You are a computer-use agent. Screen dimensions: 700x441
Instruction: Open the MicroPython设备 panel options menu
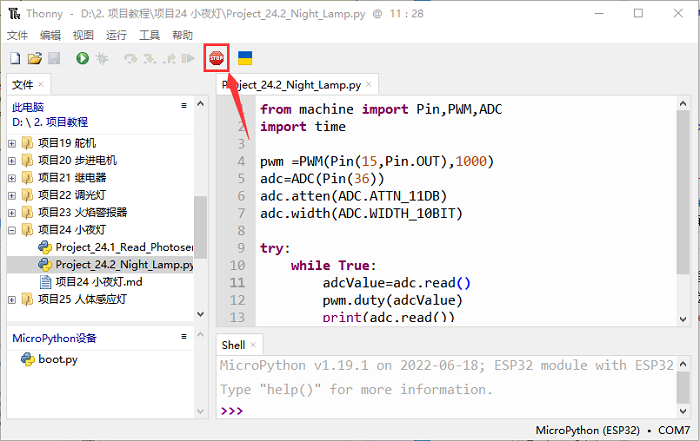pyautogui.click(x=184, y=338)
